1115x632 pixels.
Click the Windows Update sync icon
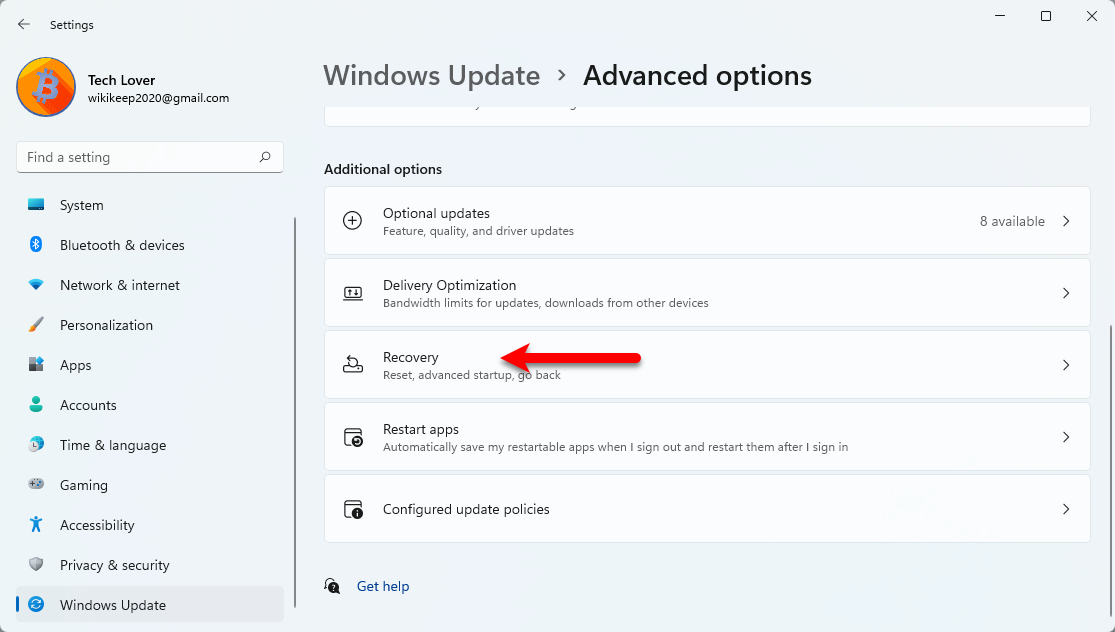[36, 604]
